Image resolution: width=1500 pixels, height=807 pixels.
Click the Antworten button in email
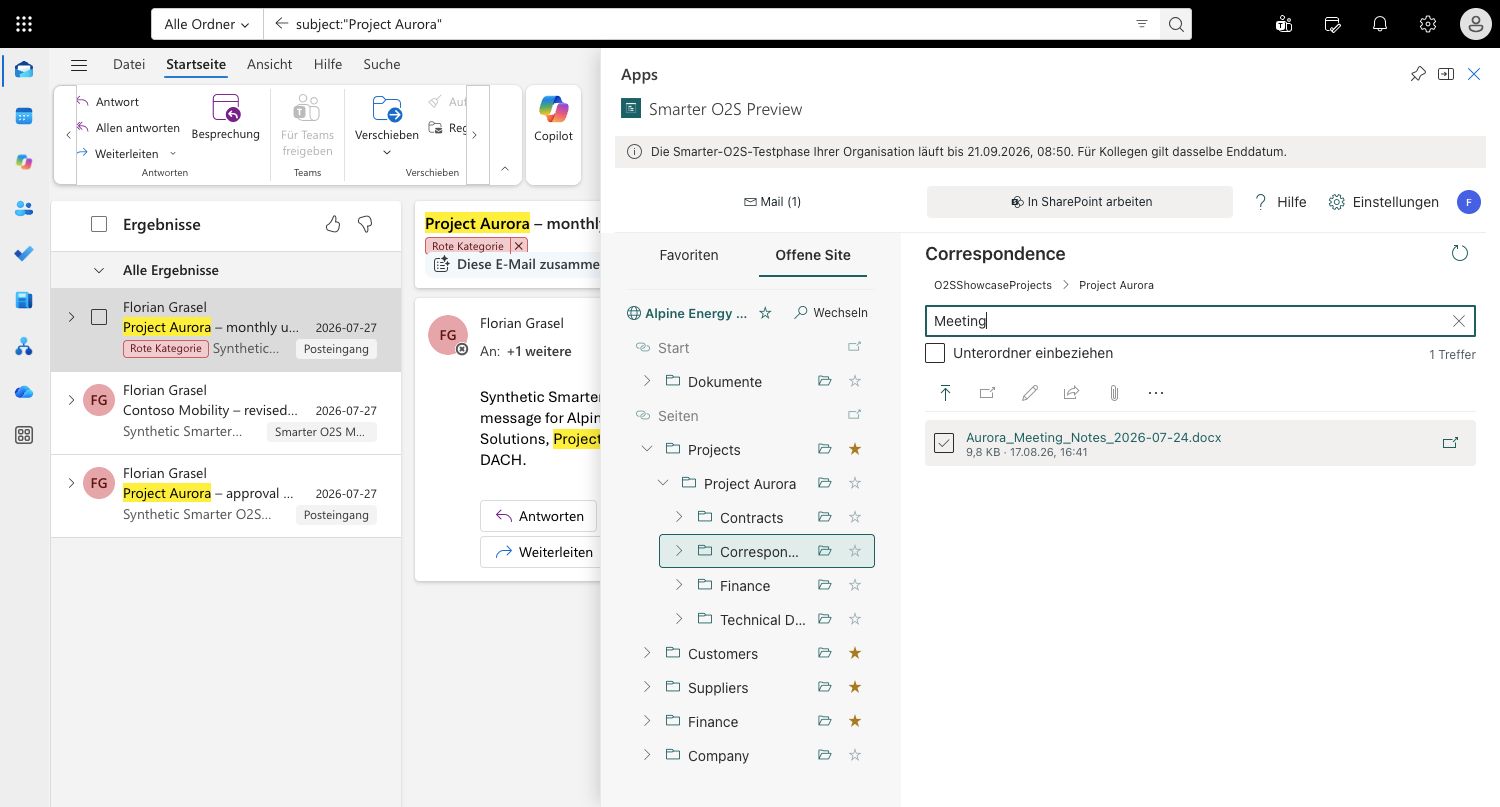539,516
